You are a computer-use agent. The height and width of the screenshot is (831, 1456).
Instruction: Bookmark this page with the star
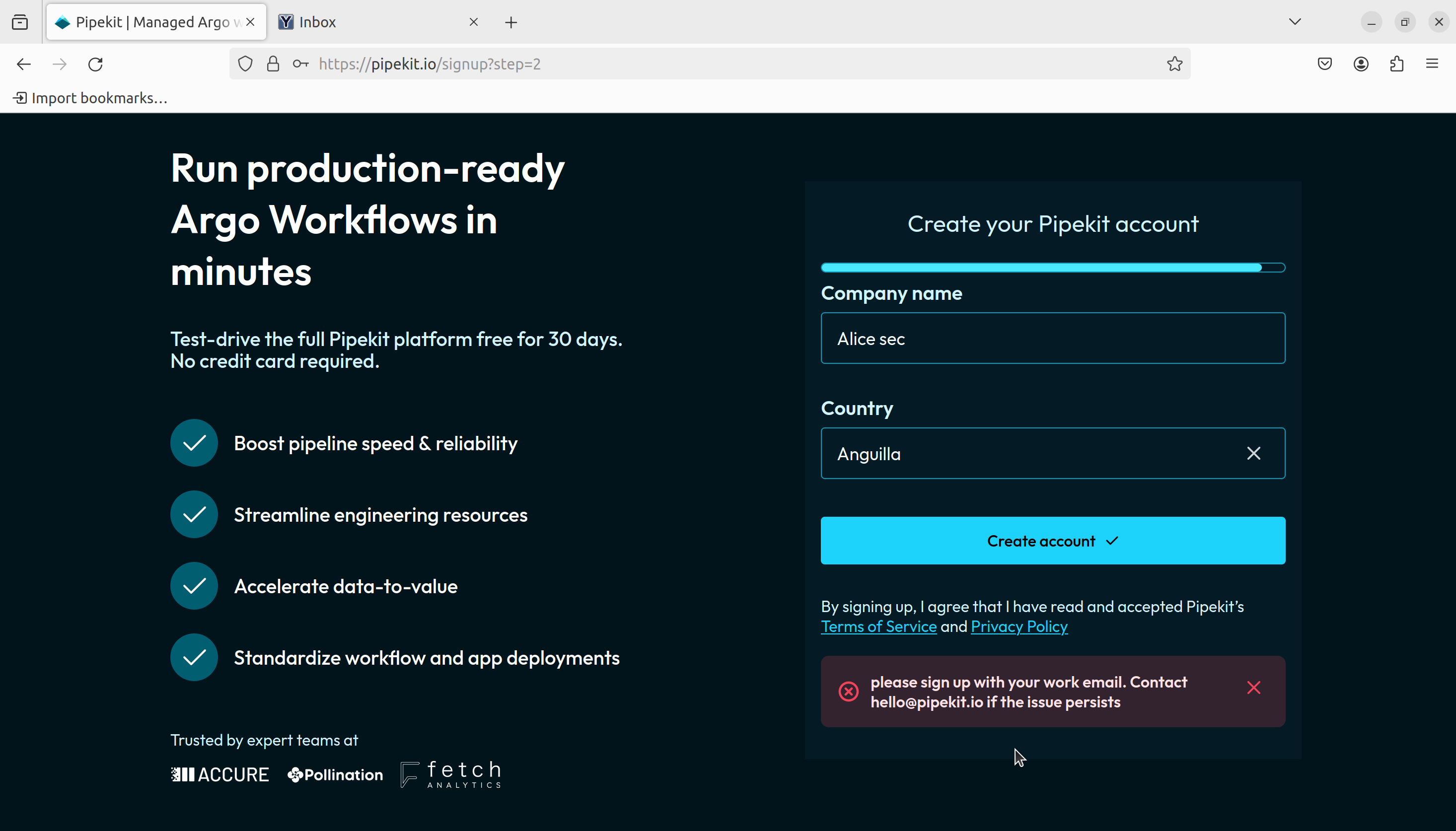1174,64
